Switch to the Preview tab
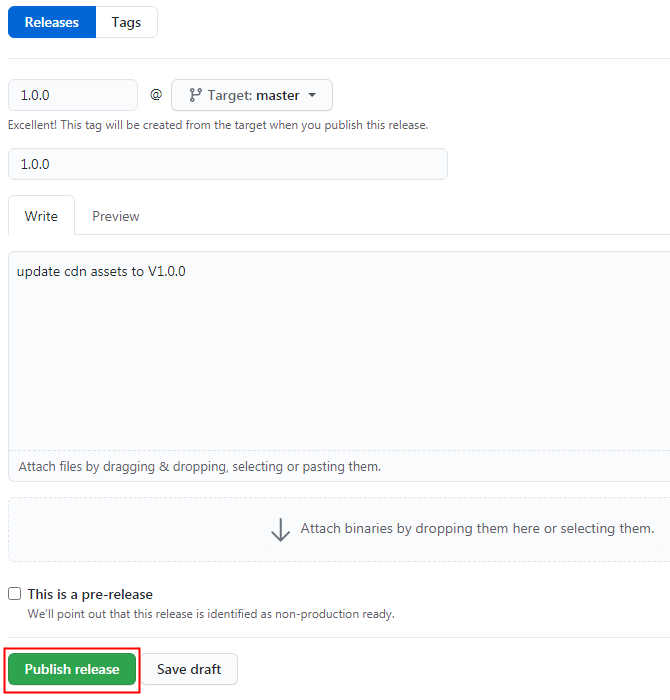Viewport: 670px width, 700px height. (116, 216)
